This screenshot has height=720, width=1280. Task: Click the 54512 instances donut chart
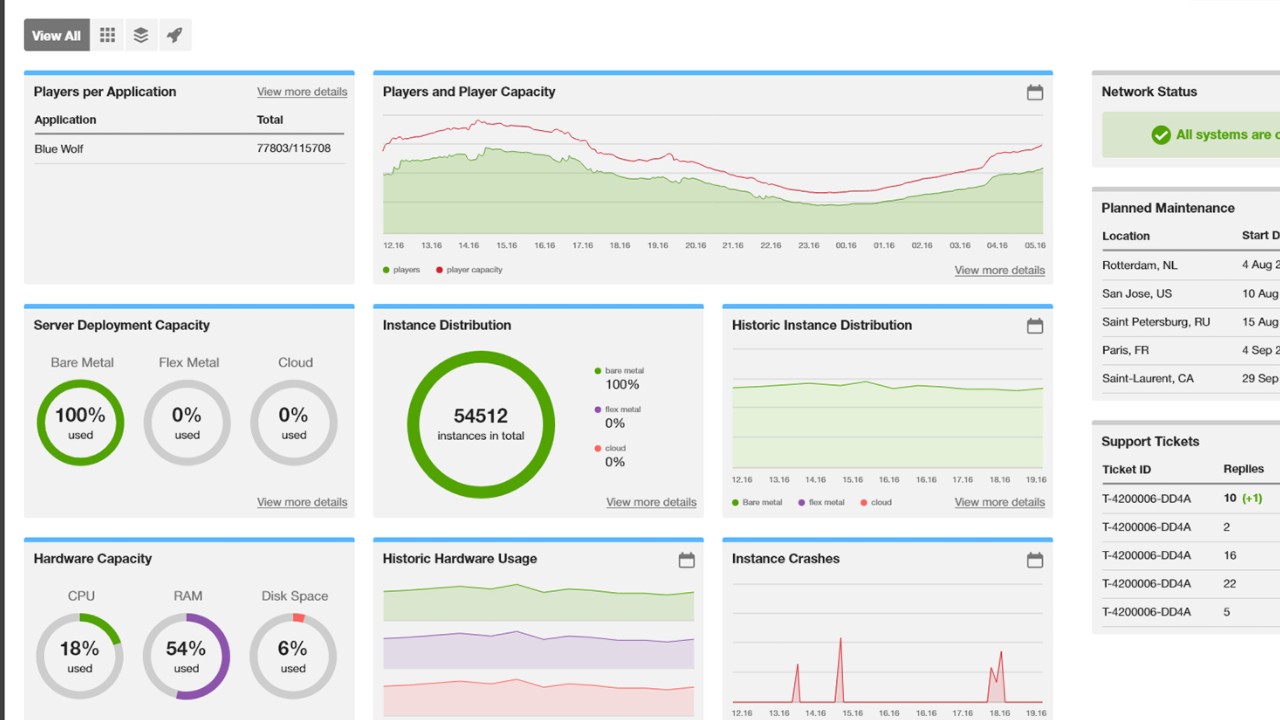[481, 424]
